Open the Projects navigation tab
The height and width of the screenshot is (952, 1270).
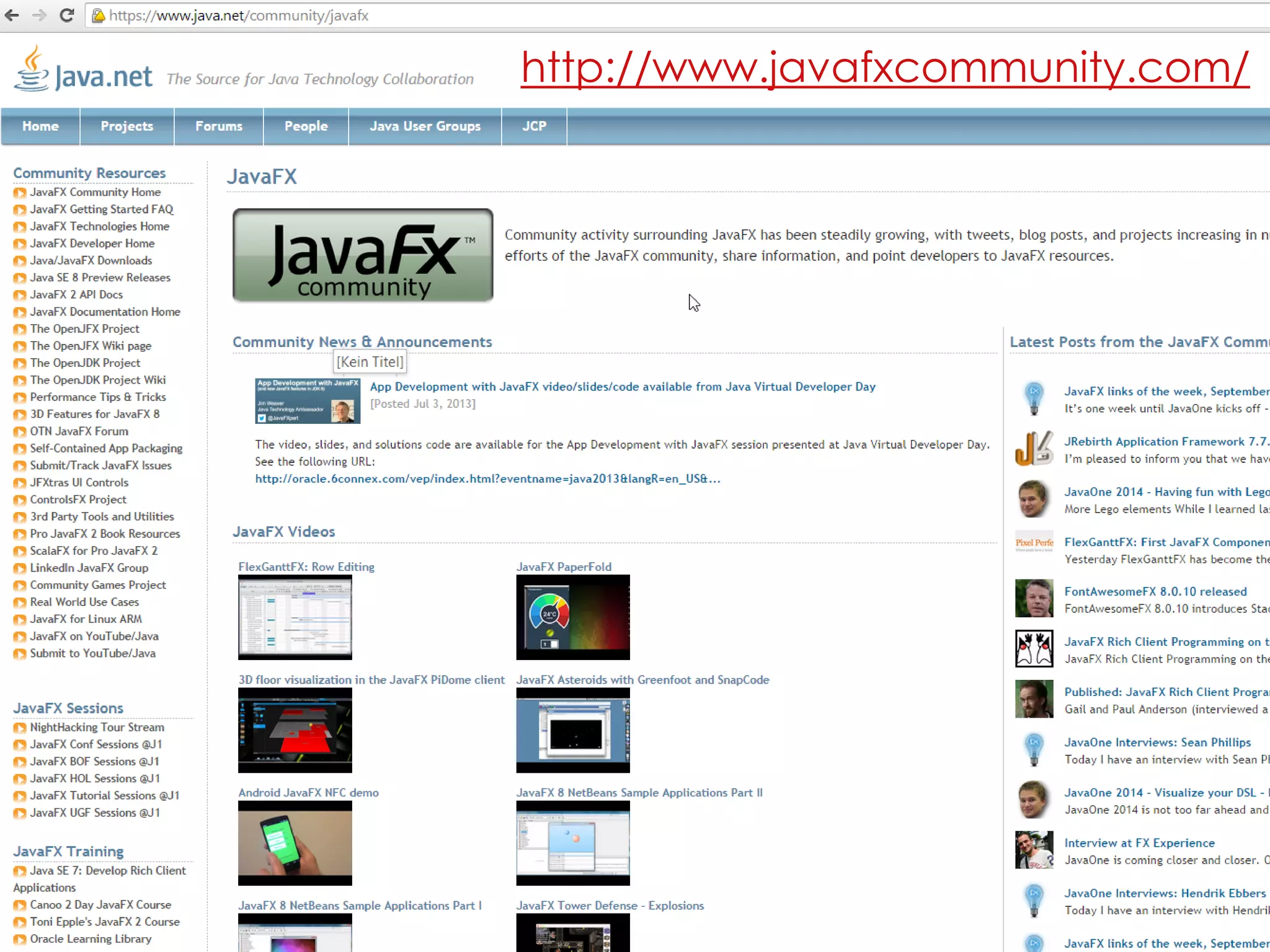(127, 126)
